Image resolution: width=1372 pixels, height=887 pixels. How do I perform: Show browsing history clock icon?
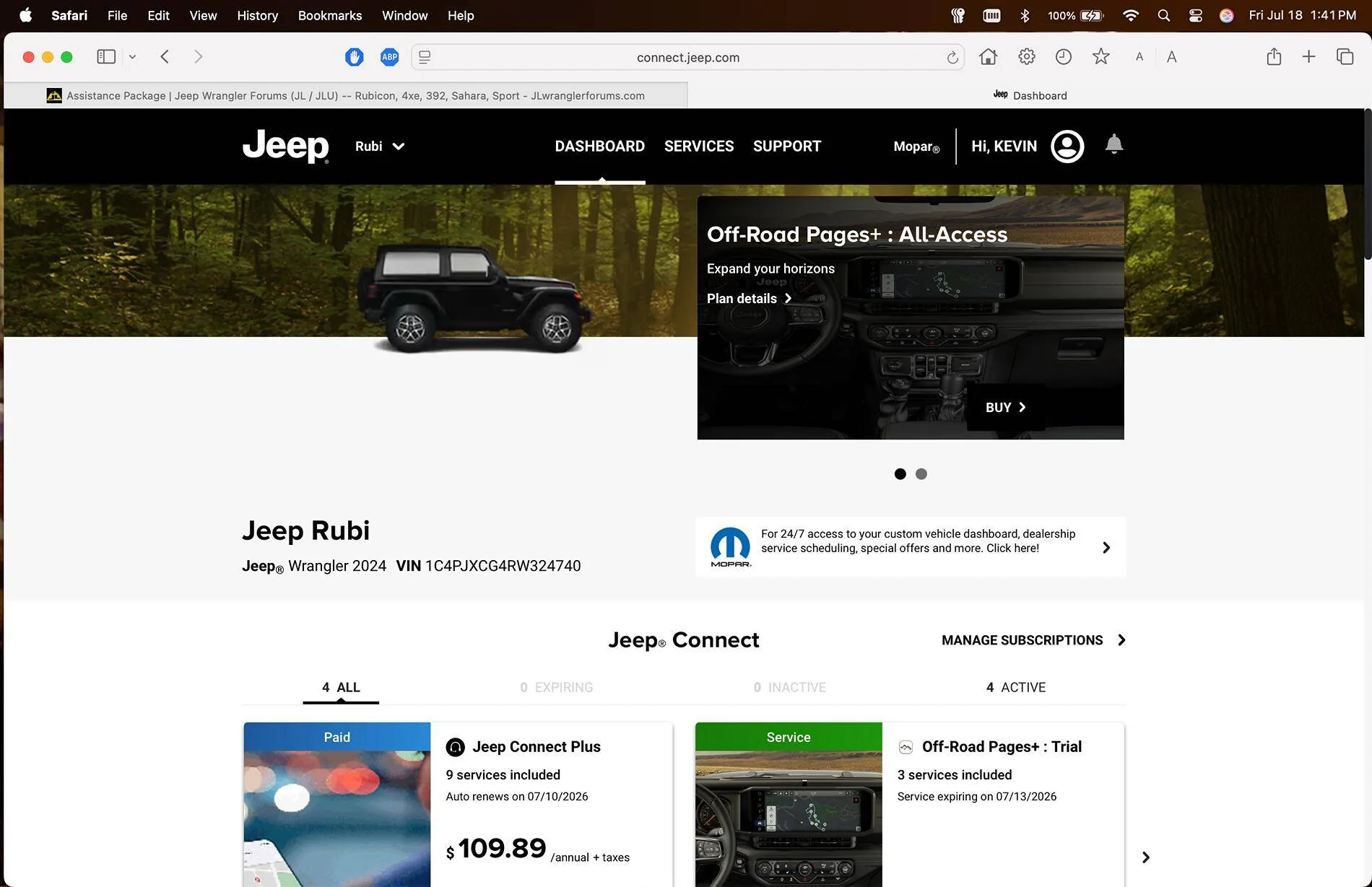[x=1063, y=57]
